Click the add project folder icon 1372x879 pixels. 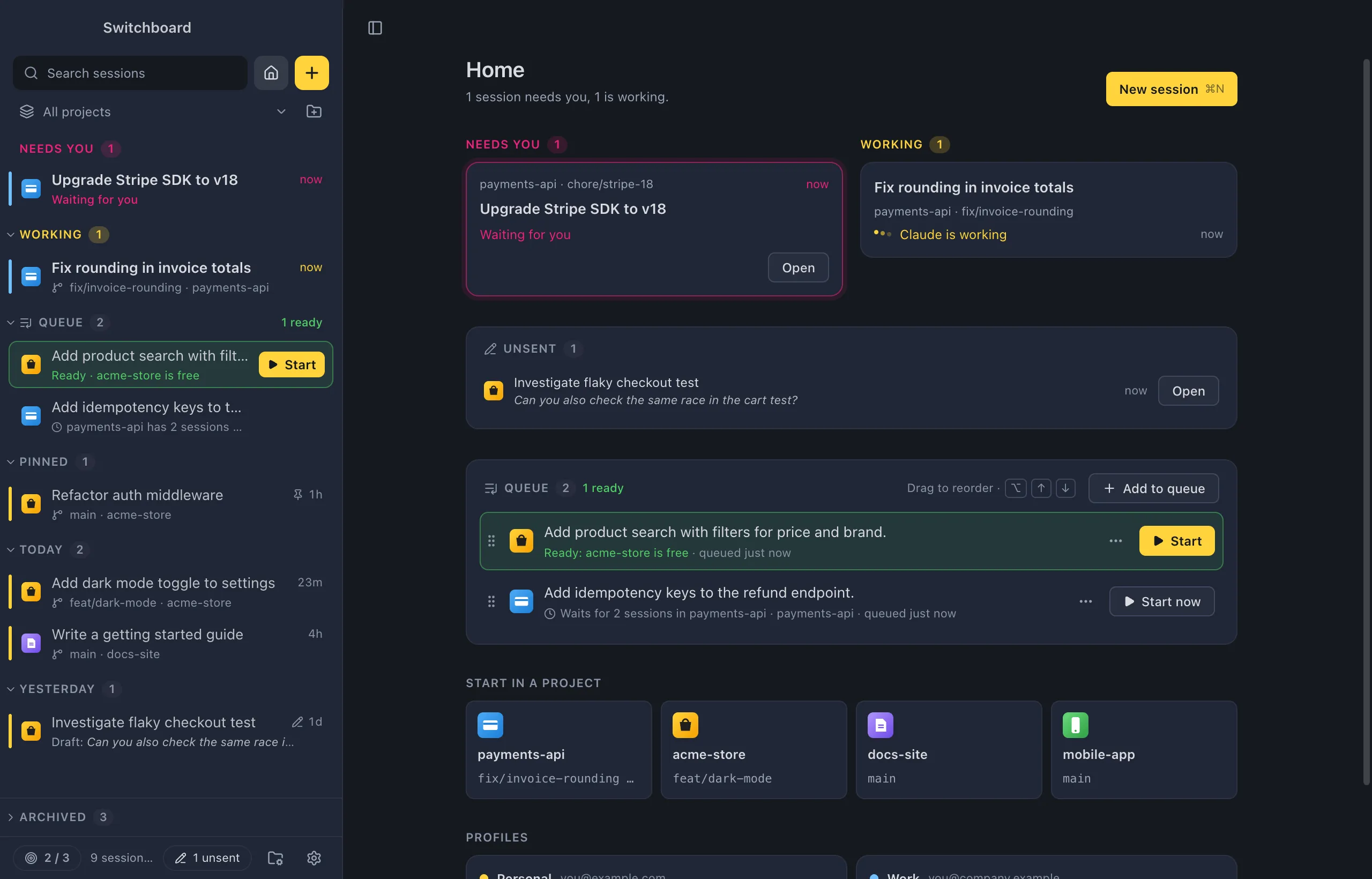[x=314, y=111]
